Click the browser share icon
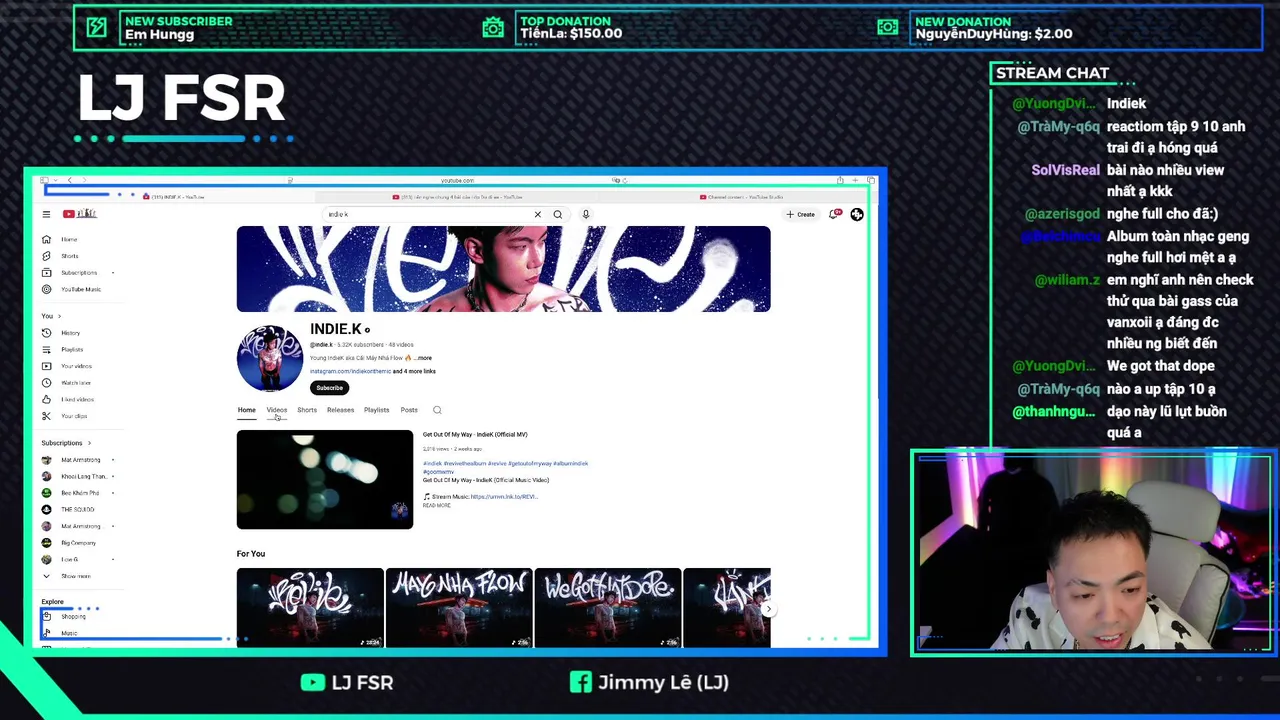 tap(841, 180)
